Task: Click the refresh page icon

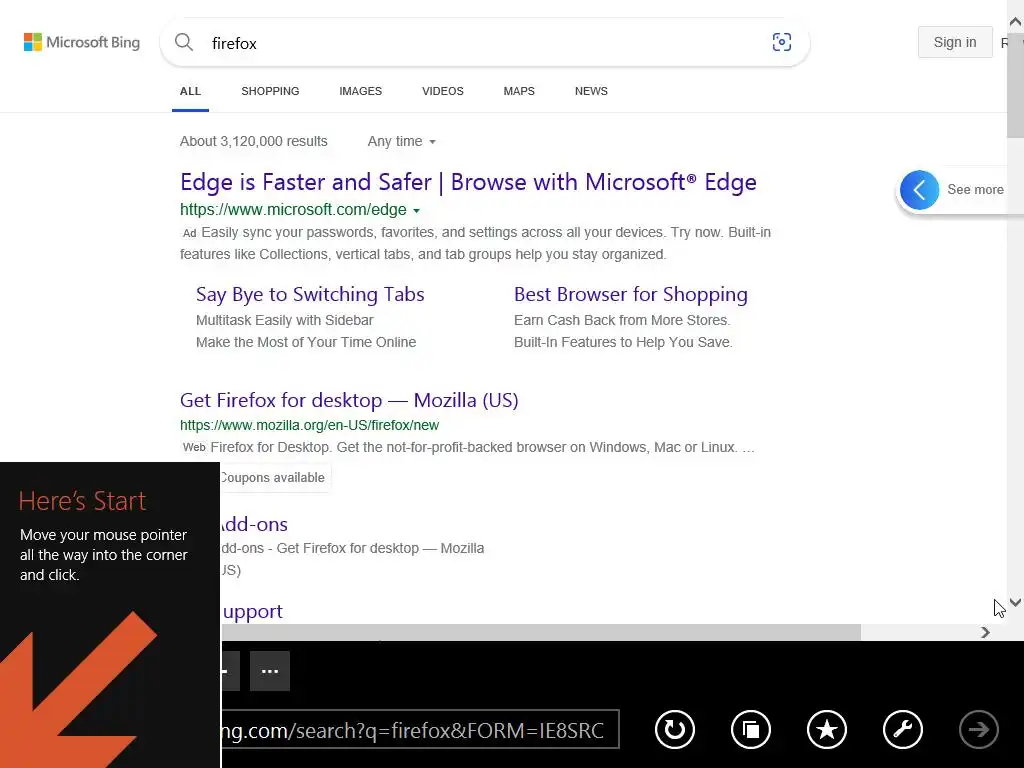Action: pyautogui.click(x=675, y=730)
